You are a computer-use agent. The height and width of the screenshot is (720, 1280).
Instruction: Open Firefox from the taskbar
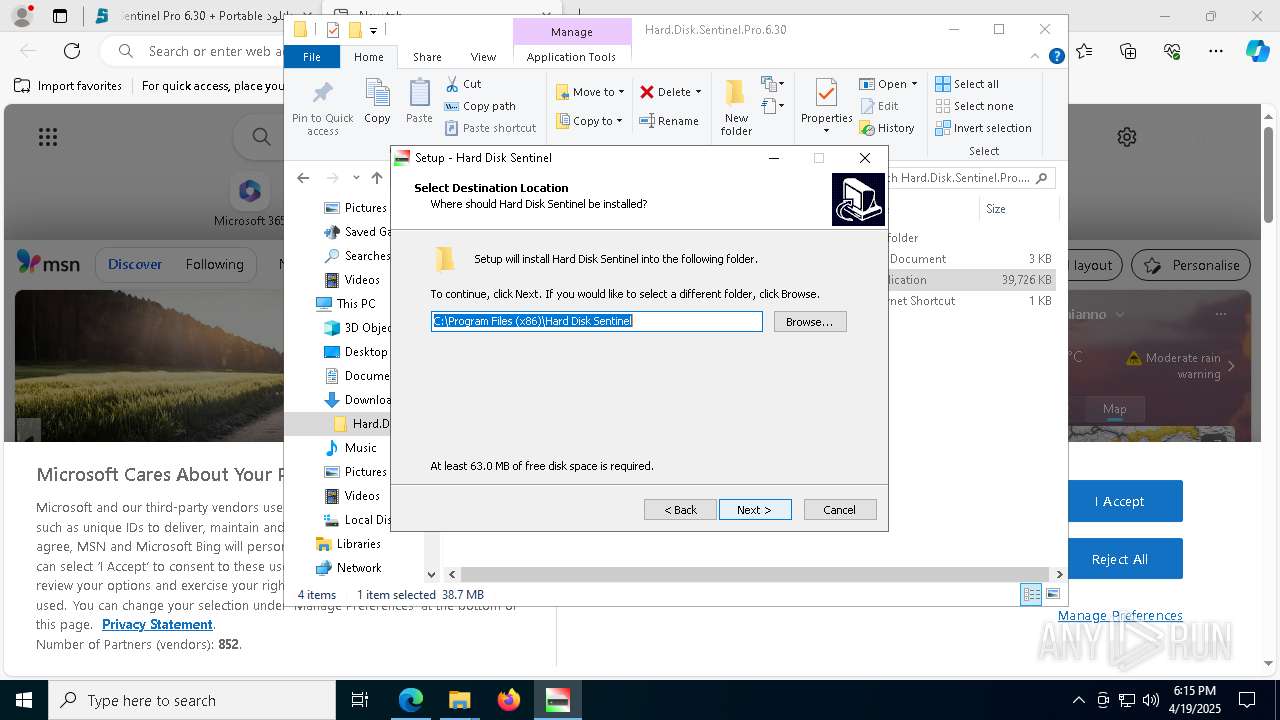(x=509, y=700)
